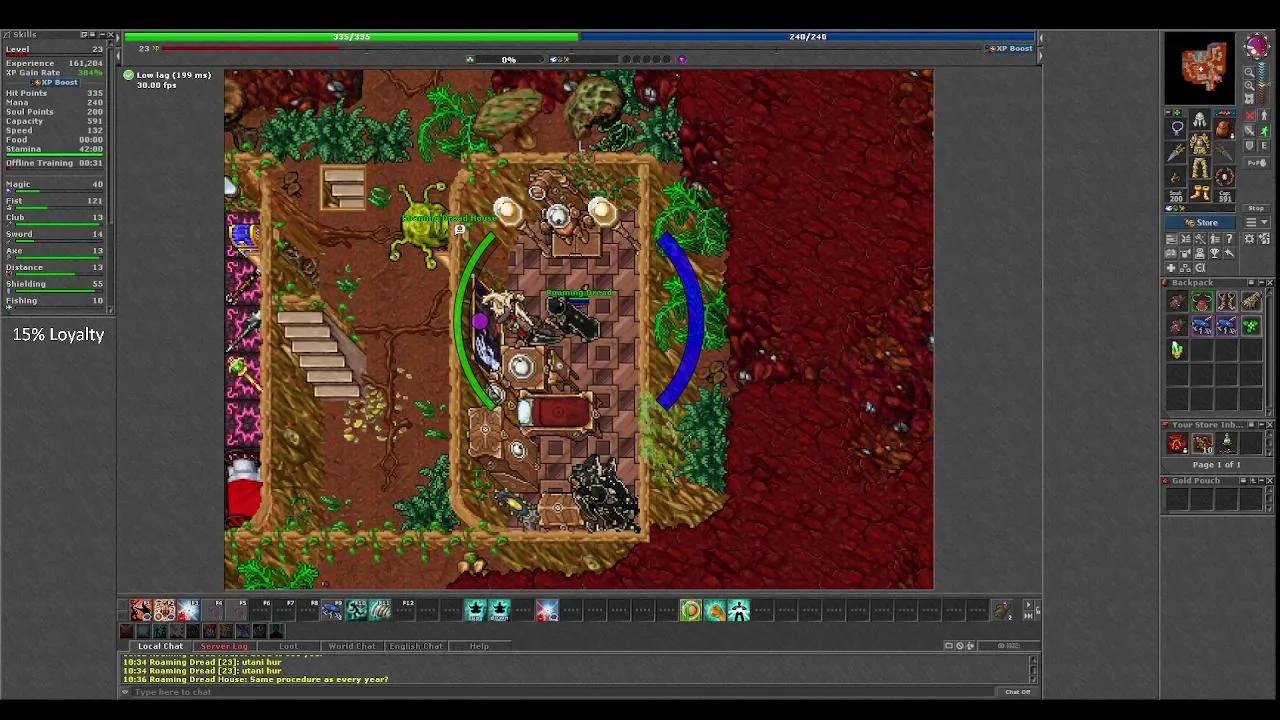This screenshot has height=720, width=1280.
Task: Toggle expert mode E button
Action: click(1264, 146)
